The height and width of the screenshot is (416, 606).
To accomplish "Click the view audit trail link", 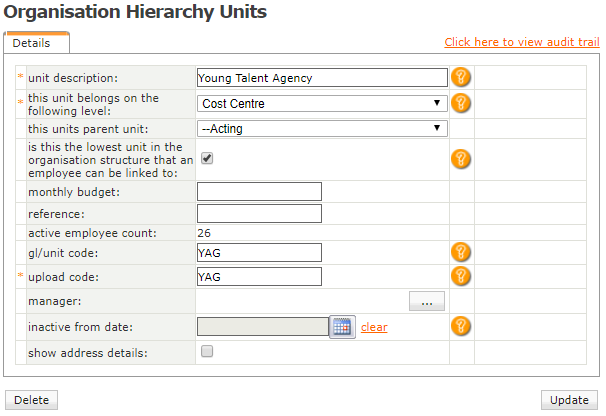I will tap(522, 42).
